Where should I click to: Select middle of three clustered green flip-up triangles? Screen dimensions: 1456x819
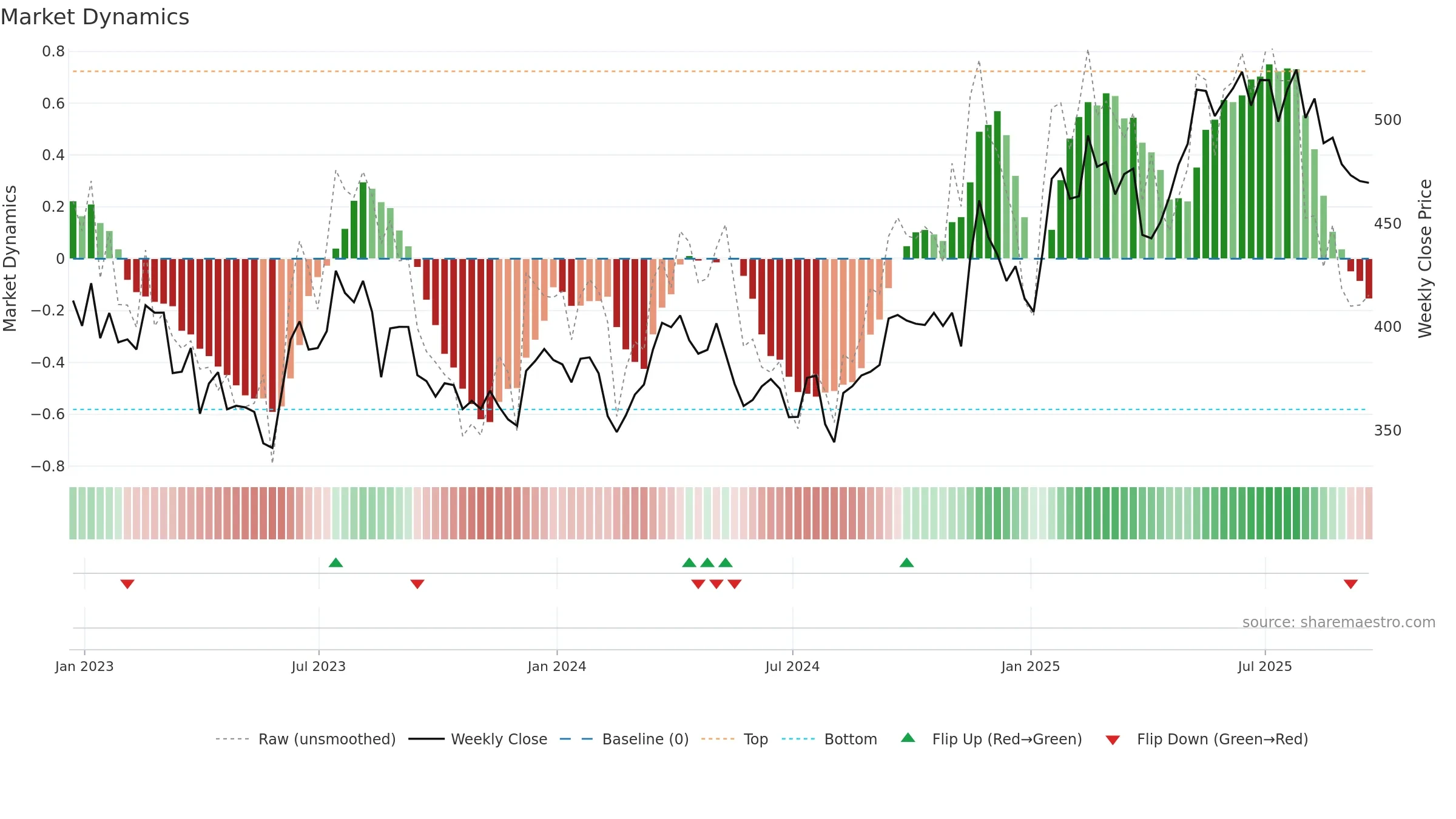click(x=707, y=562)
